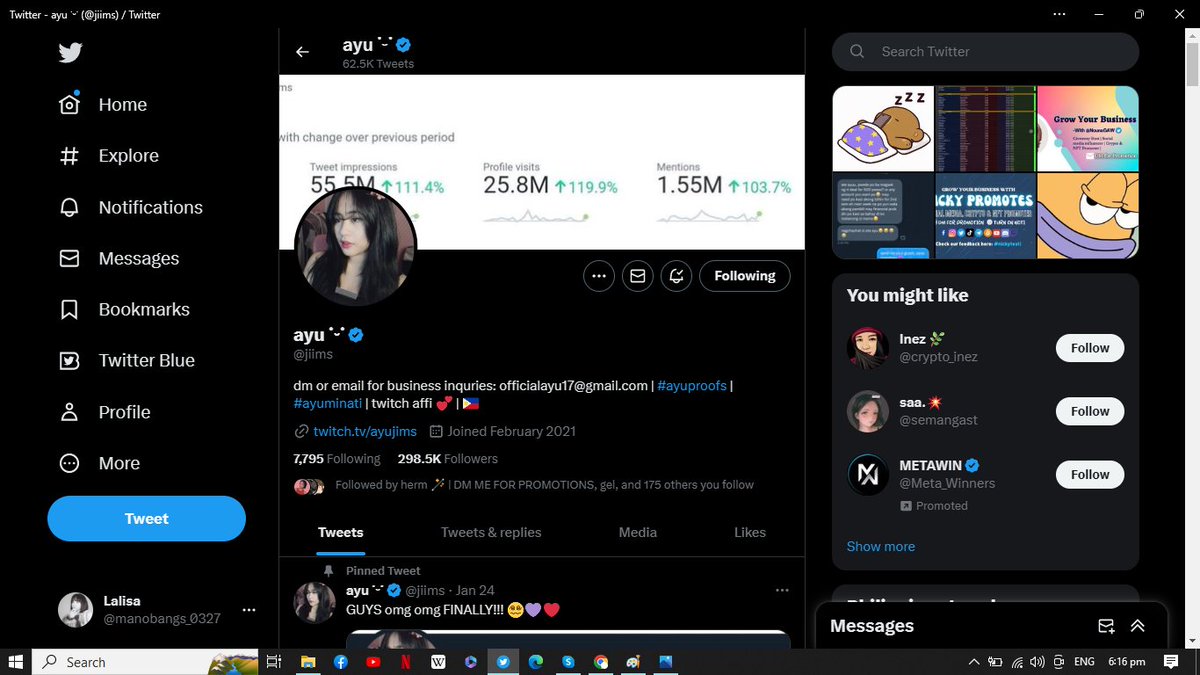
Task: Switch to the Media tab
Action: pyautogui.click(x=637, y=532)
